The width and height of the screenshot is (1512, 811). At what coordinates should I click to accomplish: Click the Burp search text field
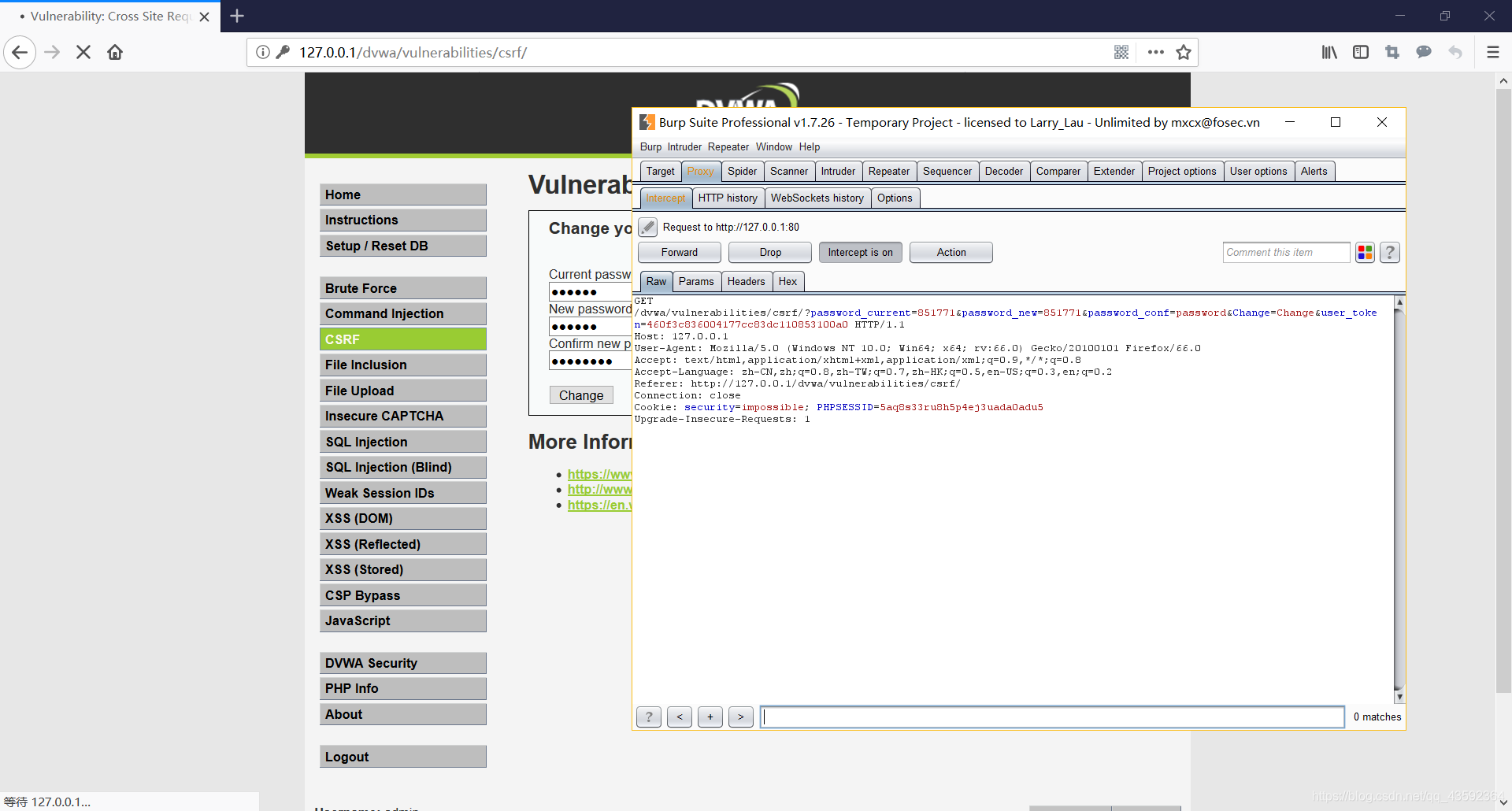(1052, 717)
